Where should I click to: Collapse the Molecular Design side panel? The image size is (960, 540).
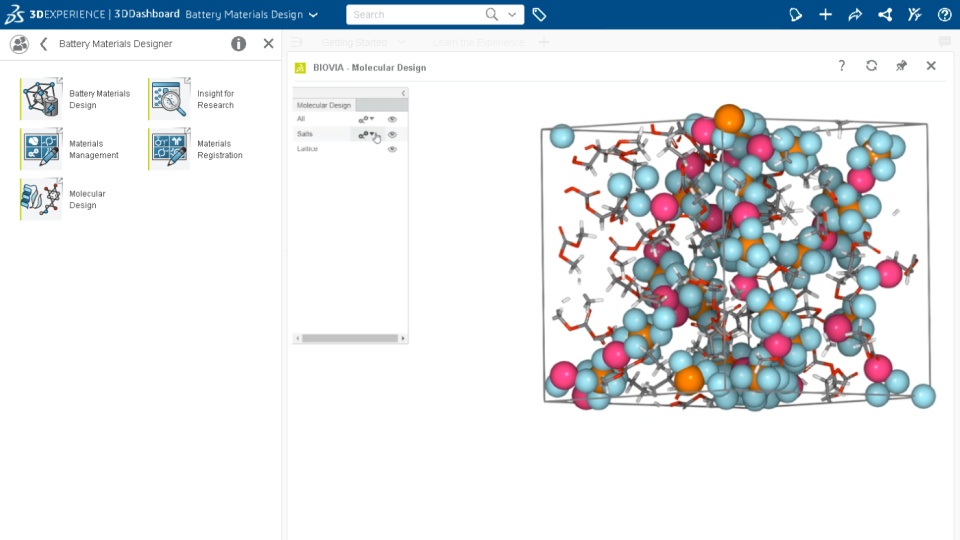click(x=403, y=93)
